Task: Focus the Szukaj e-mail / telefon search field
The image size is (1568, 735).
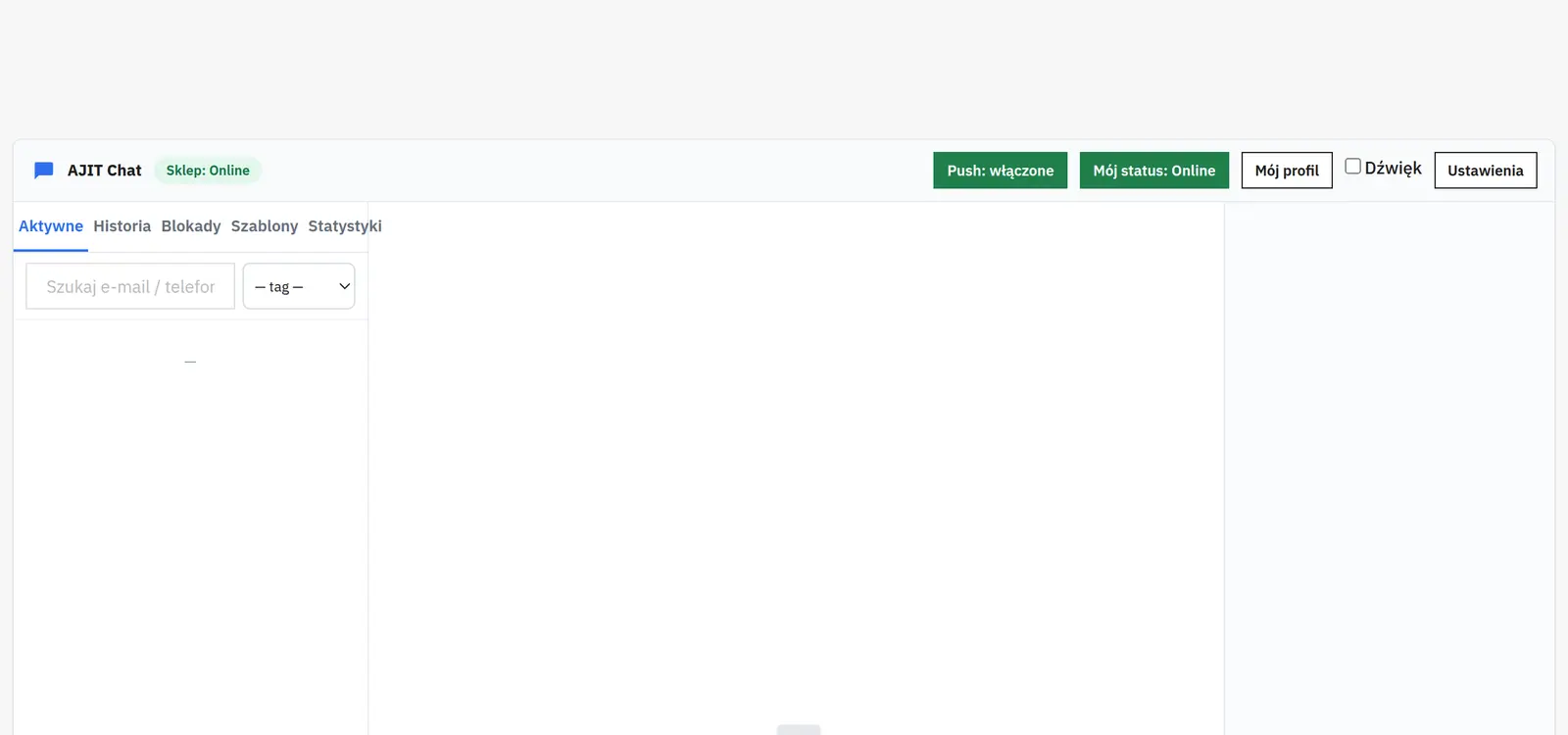Action: [130, 286]
